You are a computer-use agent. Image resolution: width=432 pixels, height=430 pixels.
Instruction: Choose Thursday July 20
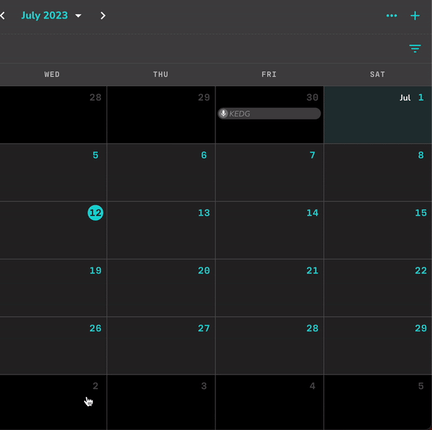point(161,288)
